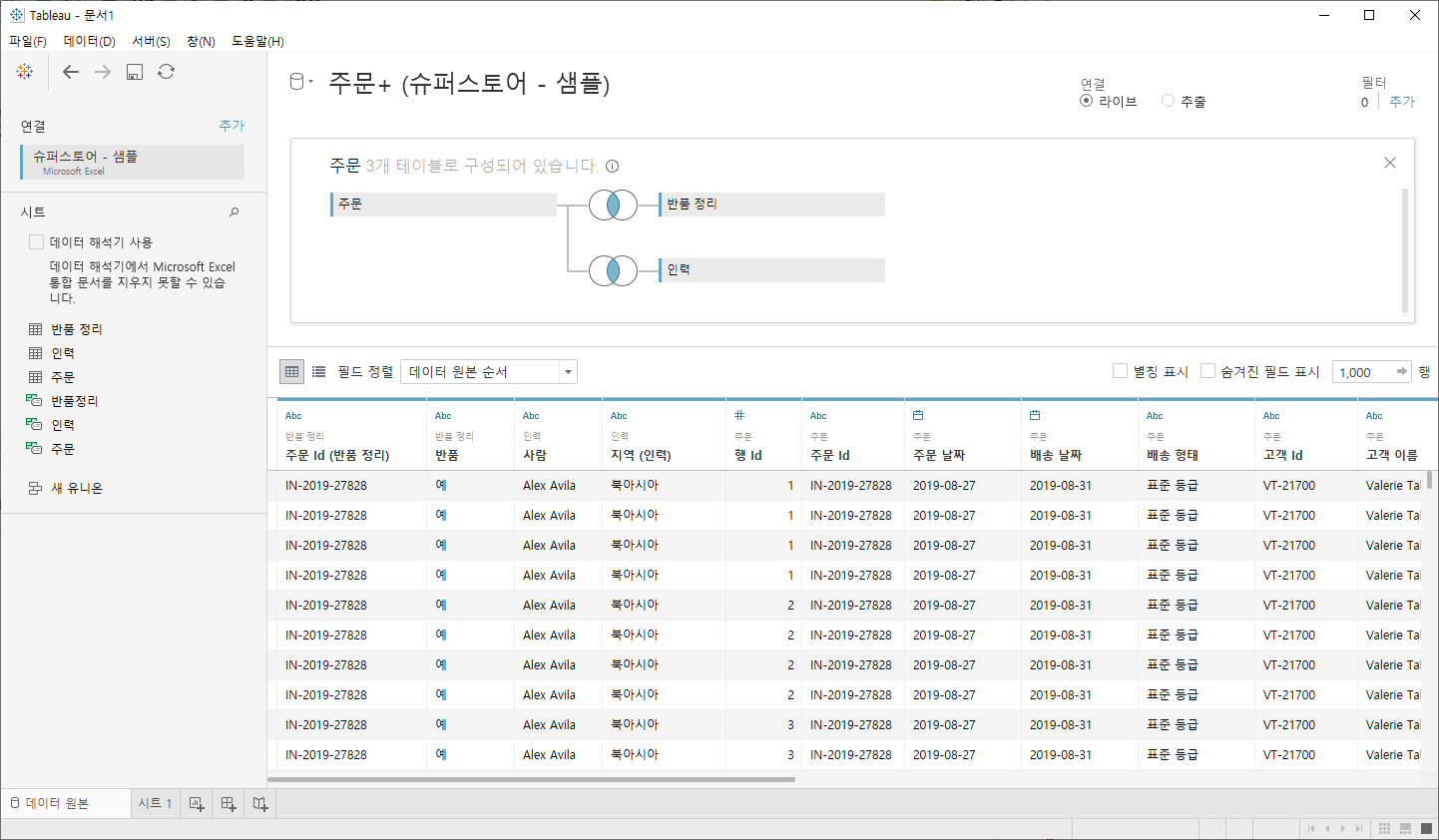This screenshot has width=1439, height=840.
Task: Add new story tab icon
Action: tap(260, 804)
